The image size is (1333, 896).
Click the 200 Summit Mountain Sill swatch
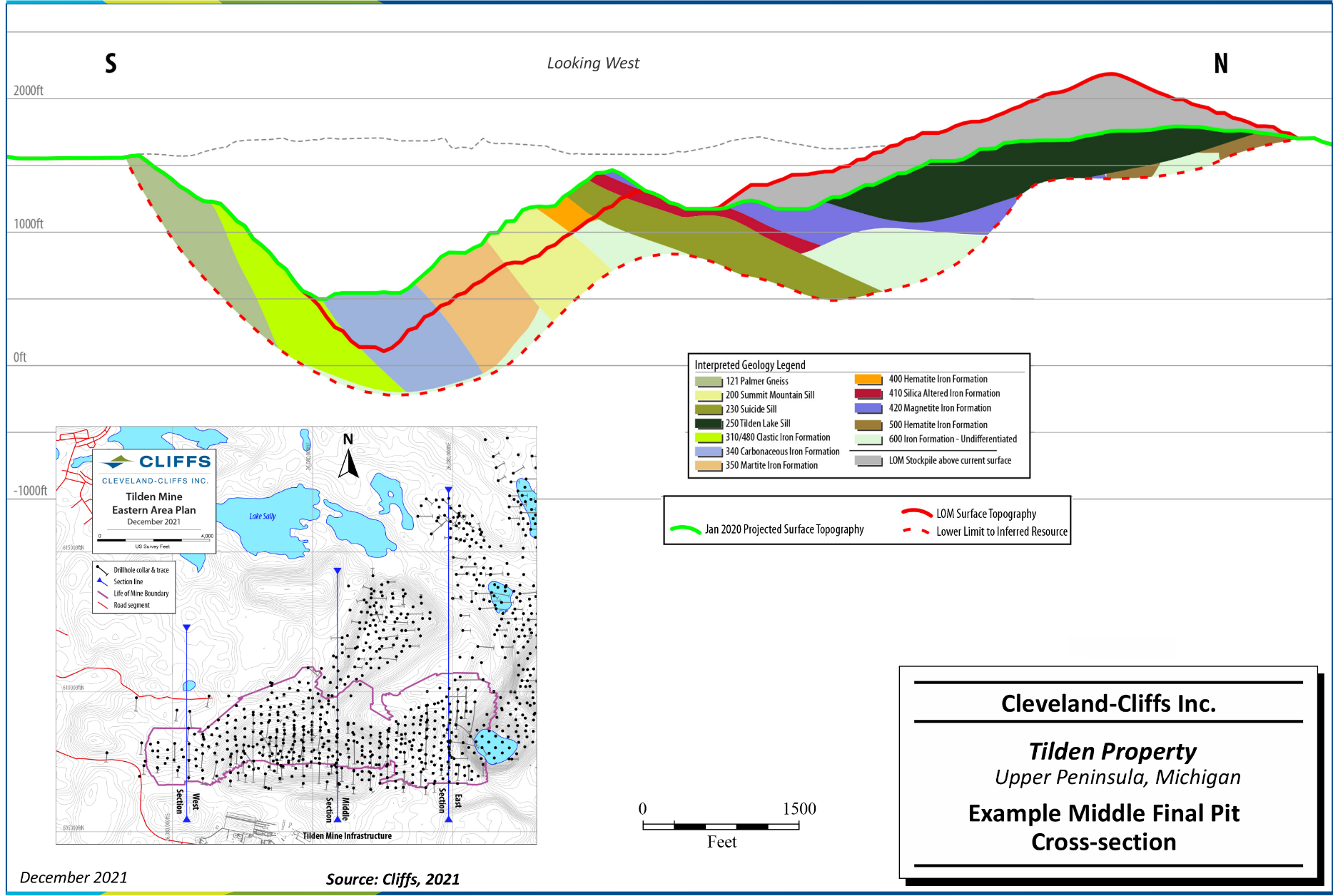pos(708,395)
